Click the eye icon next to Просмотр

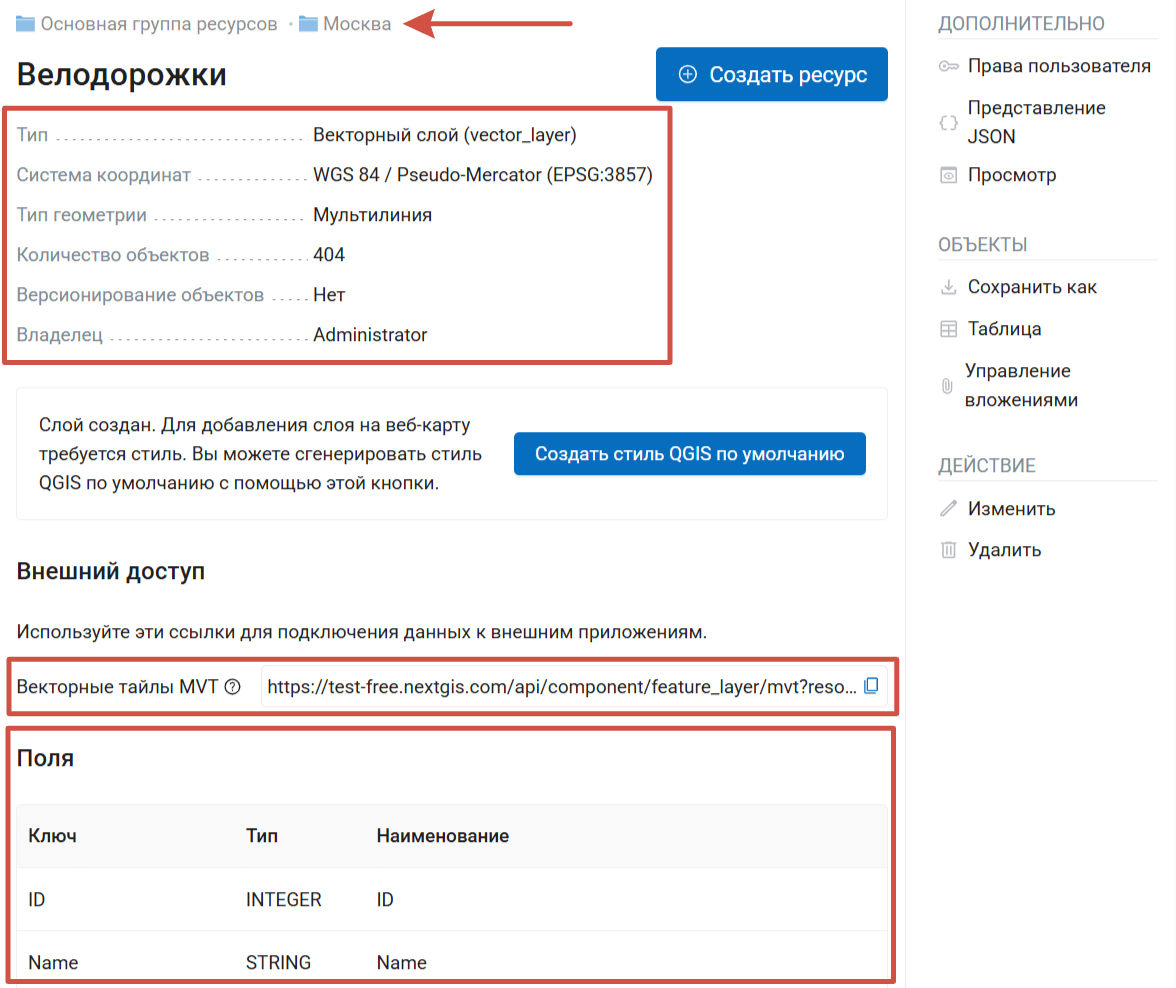(948, 175)
